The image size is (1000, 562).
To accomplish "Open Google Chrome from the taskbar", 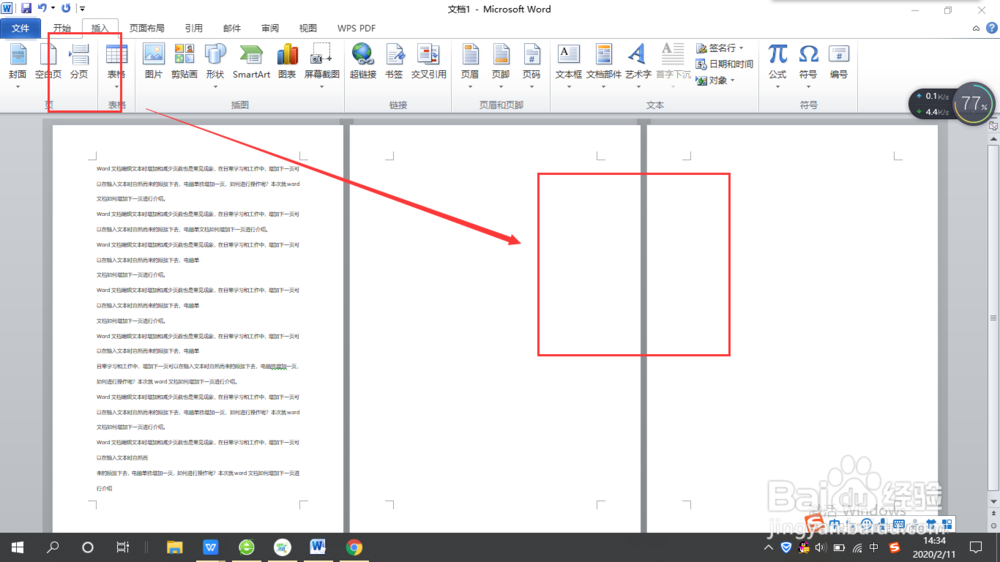I will coord(354,547).
